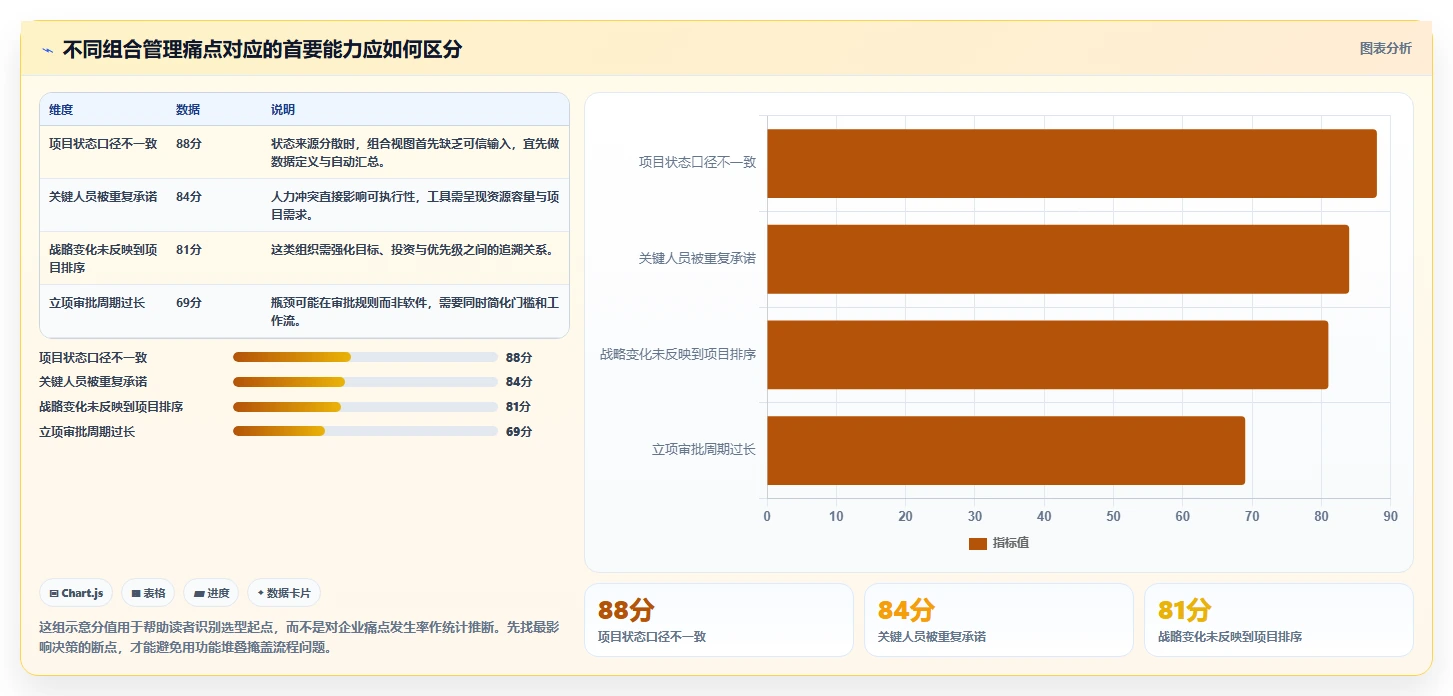Click the Chart.js tag chip
Viewport: 1453px width, 696px height.
pyautogui.click(x=76, y=593)
